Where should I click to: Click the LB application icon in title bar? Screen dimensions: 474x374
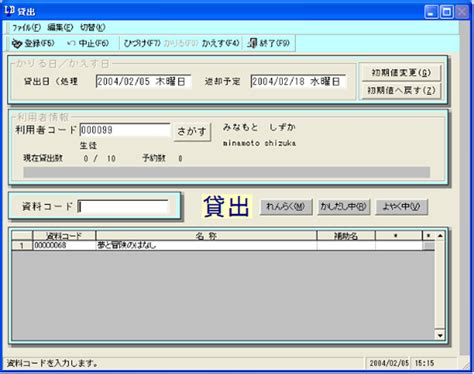coord(9,11)
